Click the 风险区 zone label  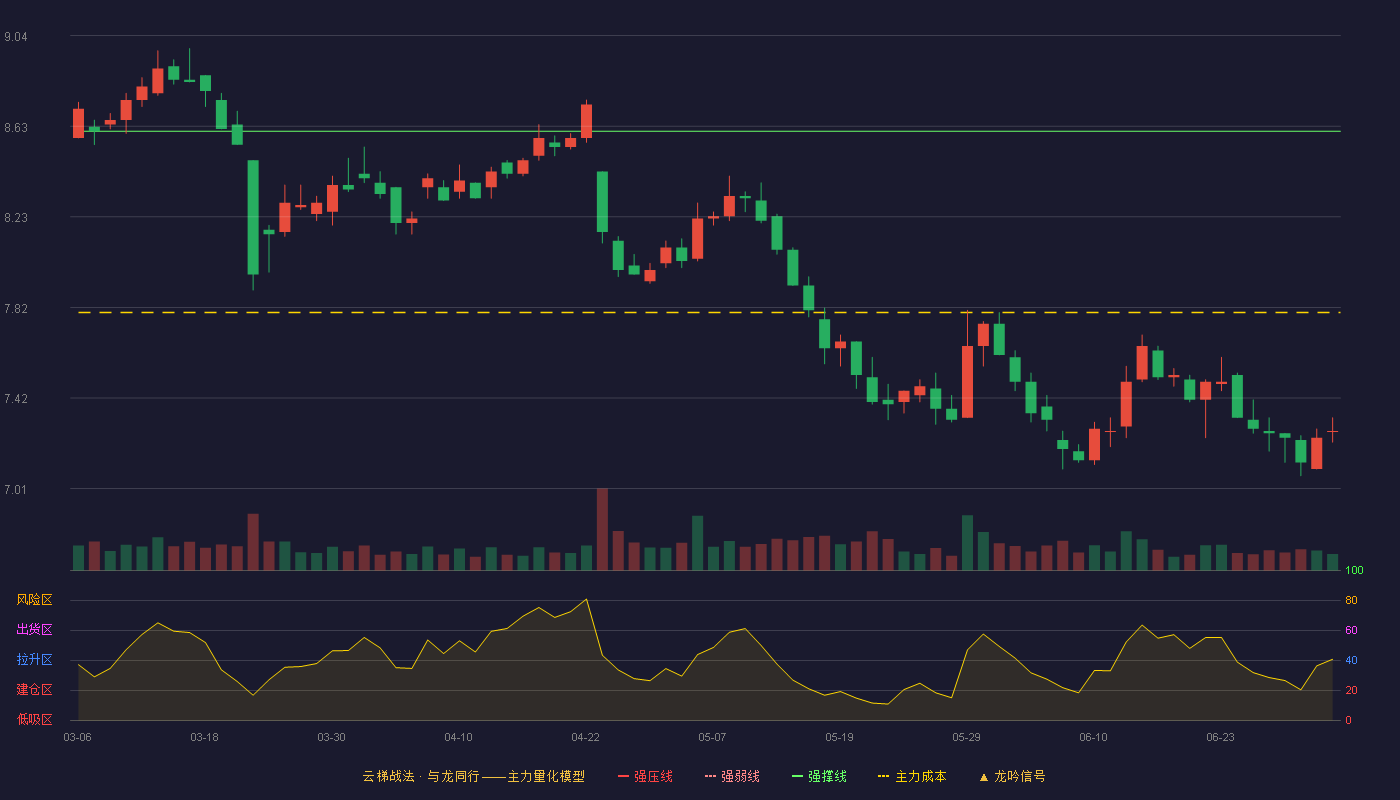click(34, 600)
